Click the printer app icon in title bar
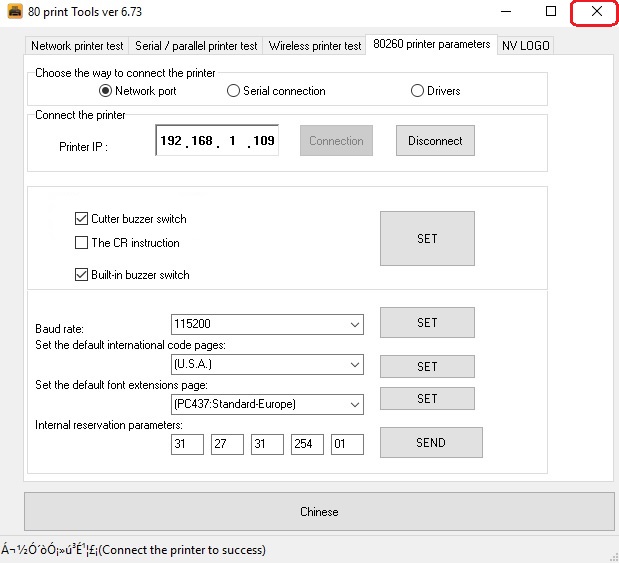This screenshot has width=619, height=563. tap(14, 11)
